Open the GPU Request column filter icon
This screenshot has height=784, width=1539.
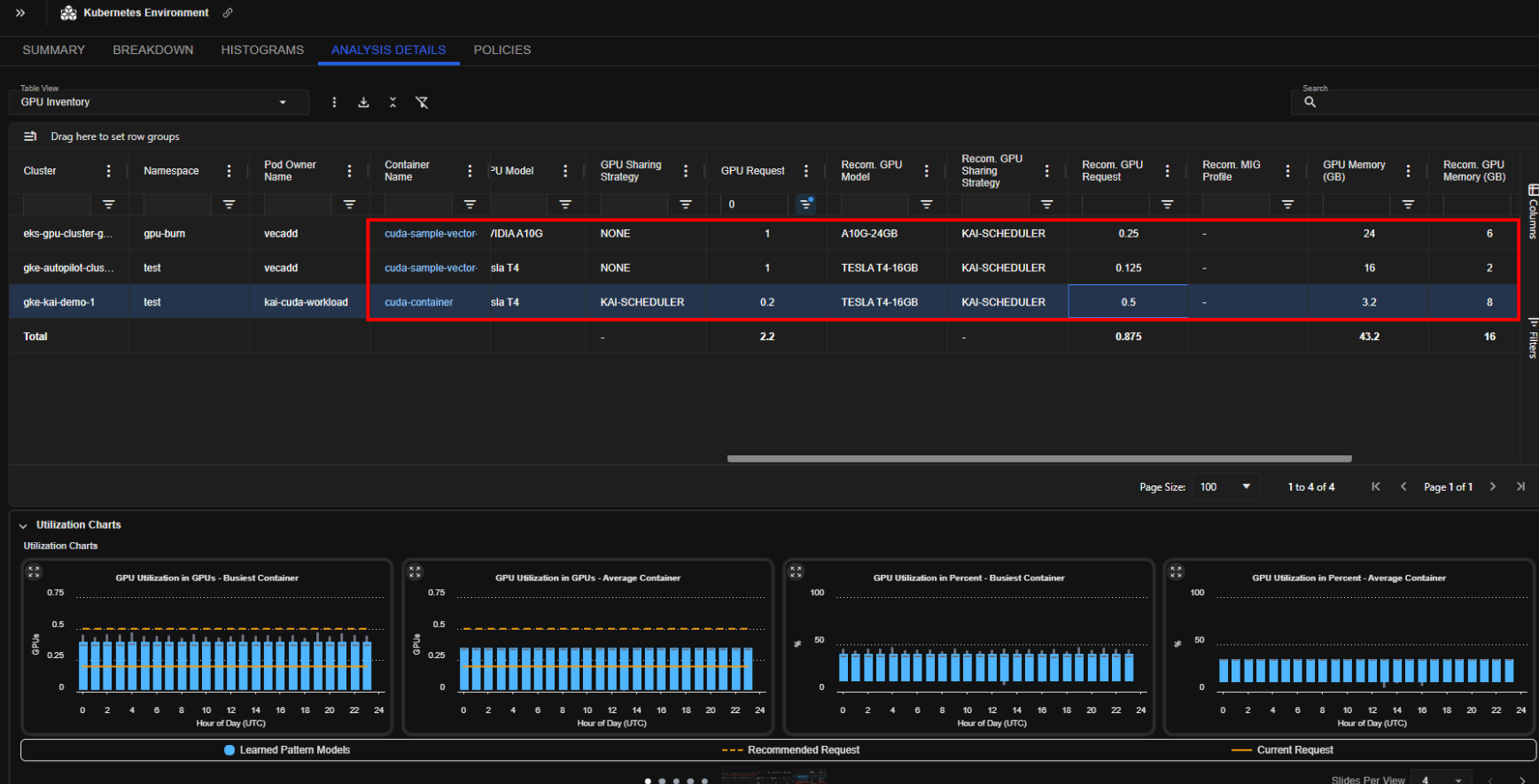tap(805, 204)
